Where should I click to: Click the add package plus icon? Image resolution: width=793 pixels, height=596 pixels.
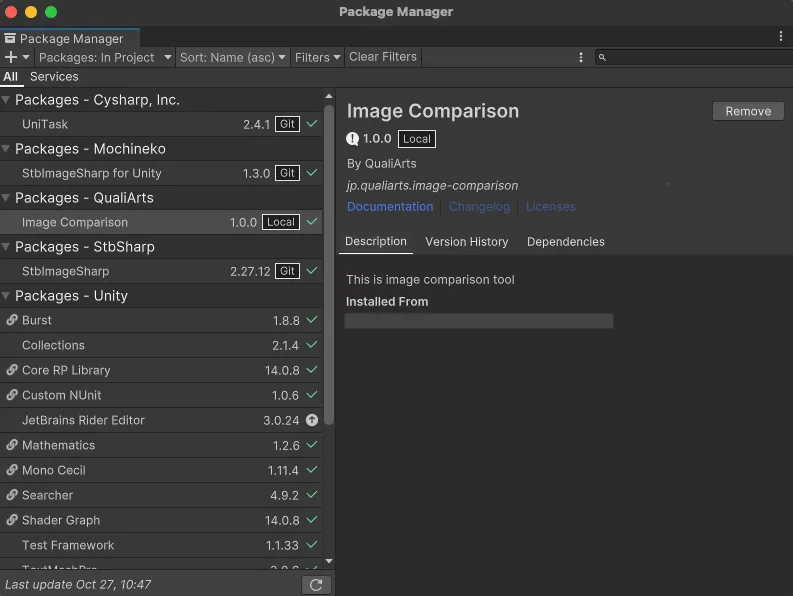click(x=12, y=57)
